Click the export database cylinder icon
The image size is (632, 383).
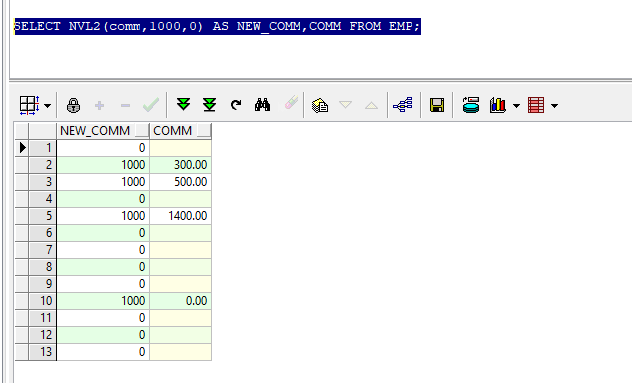[x=471, y=105]
